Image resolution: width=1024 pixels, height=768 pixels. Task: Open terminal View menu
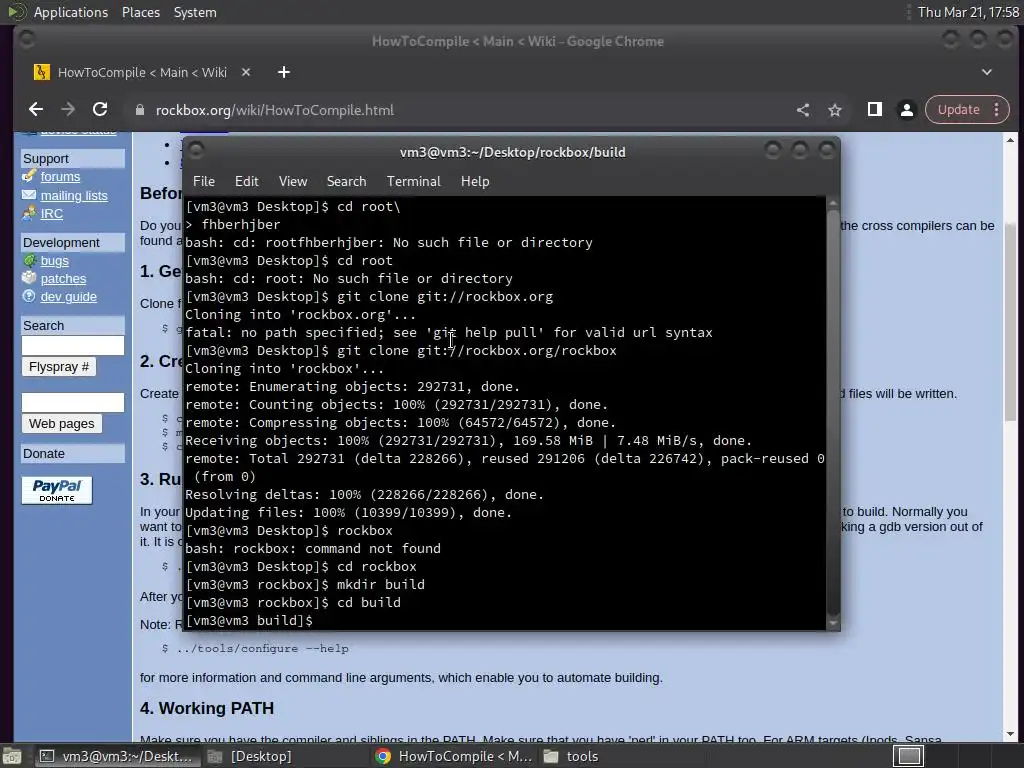click(x=293, y=182)
